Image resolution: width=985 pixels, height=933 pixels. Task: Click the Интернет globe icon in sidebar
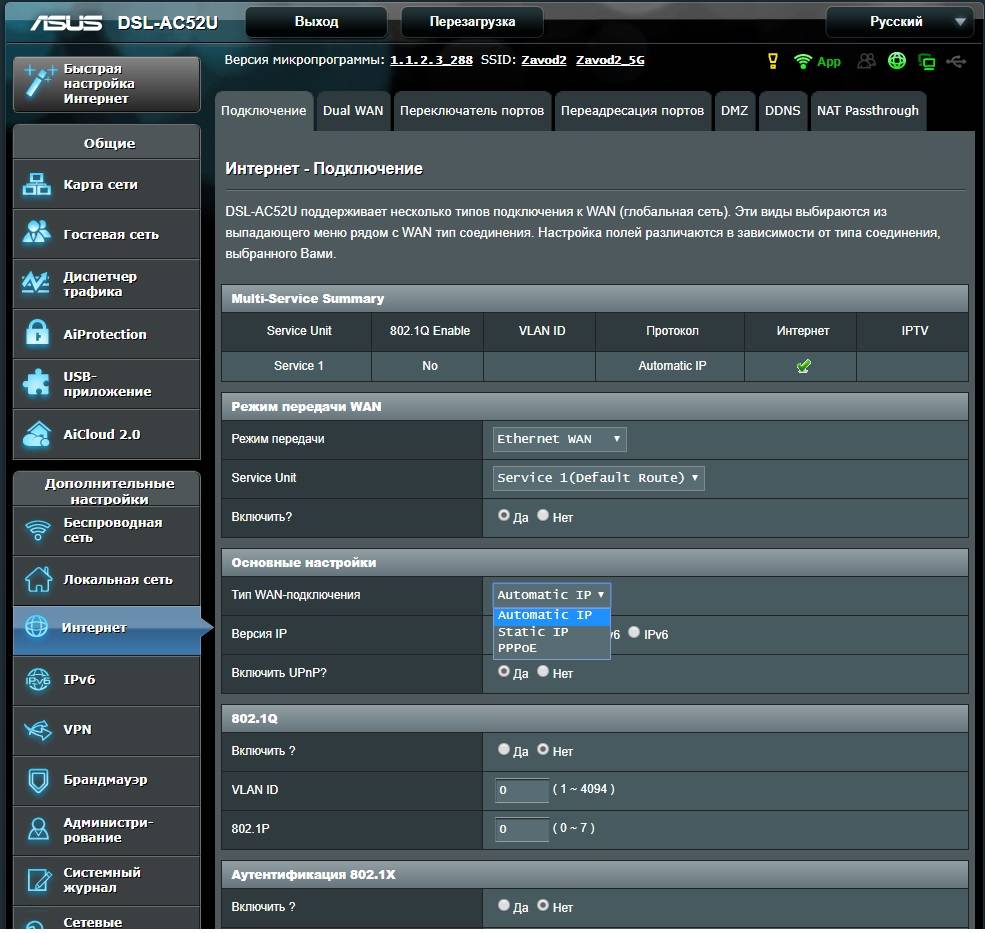tap(36, 626)
